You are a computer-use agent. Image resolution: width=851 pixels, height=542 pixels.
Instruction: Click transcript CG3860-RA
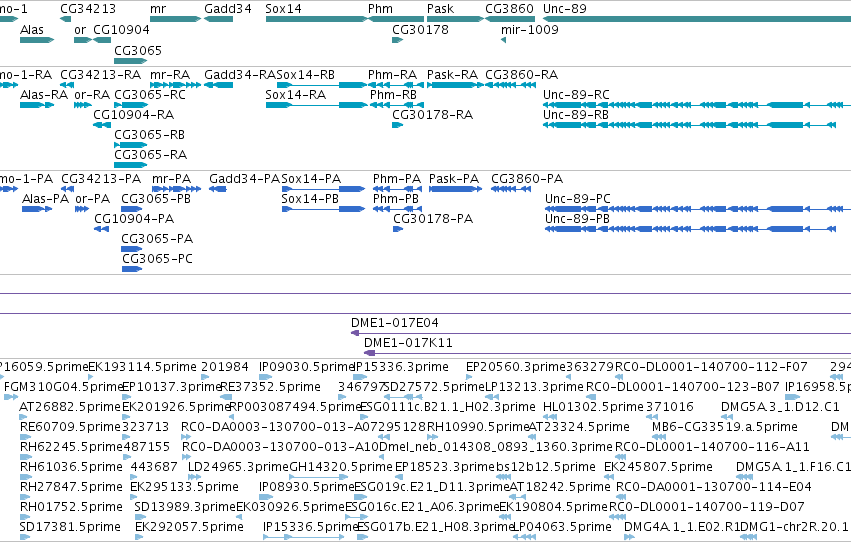click(x=510, y=85)
